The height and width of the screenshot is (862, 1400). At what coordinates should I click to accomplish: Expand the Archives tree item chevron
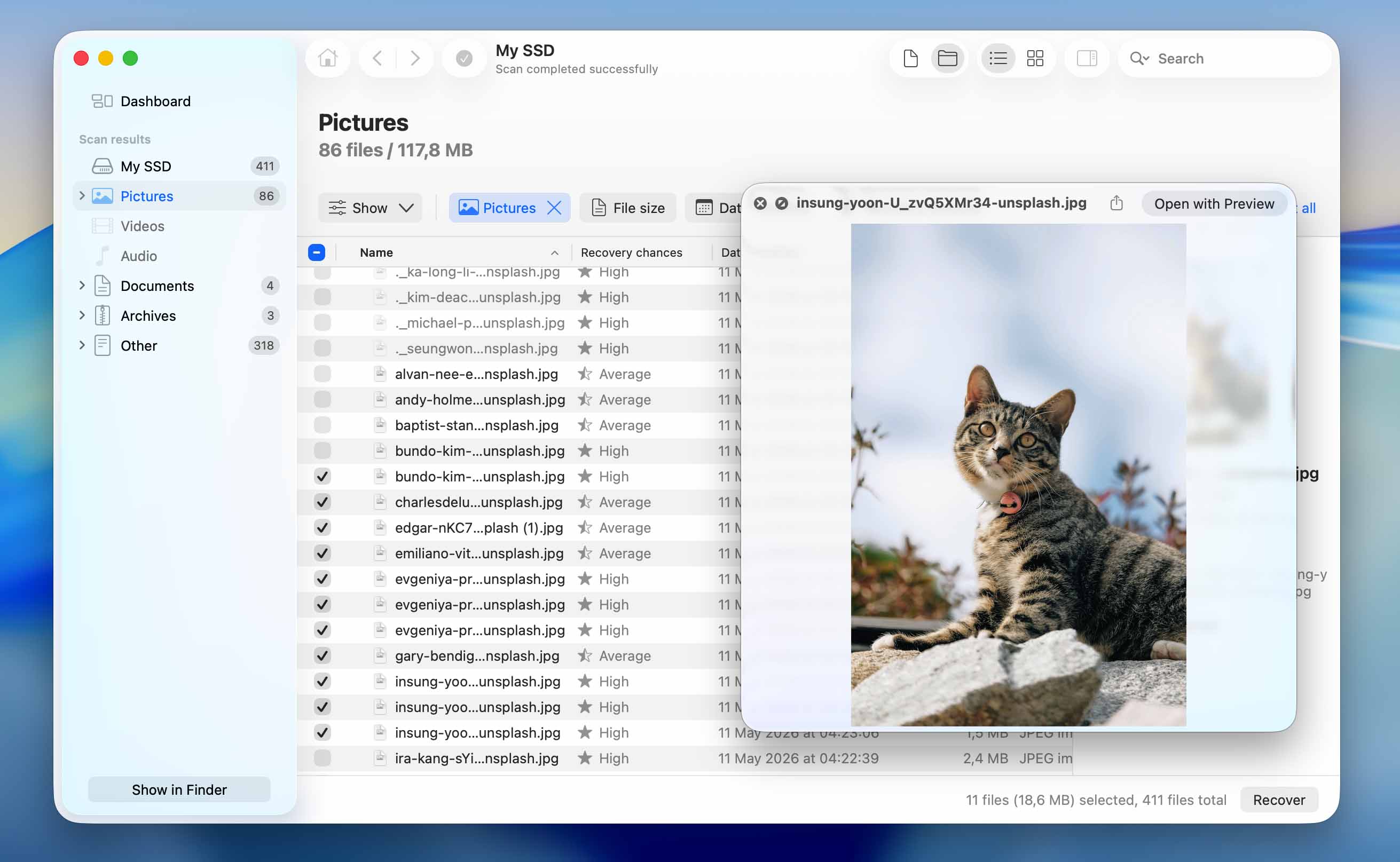point(82,315)
